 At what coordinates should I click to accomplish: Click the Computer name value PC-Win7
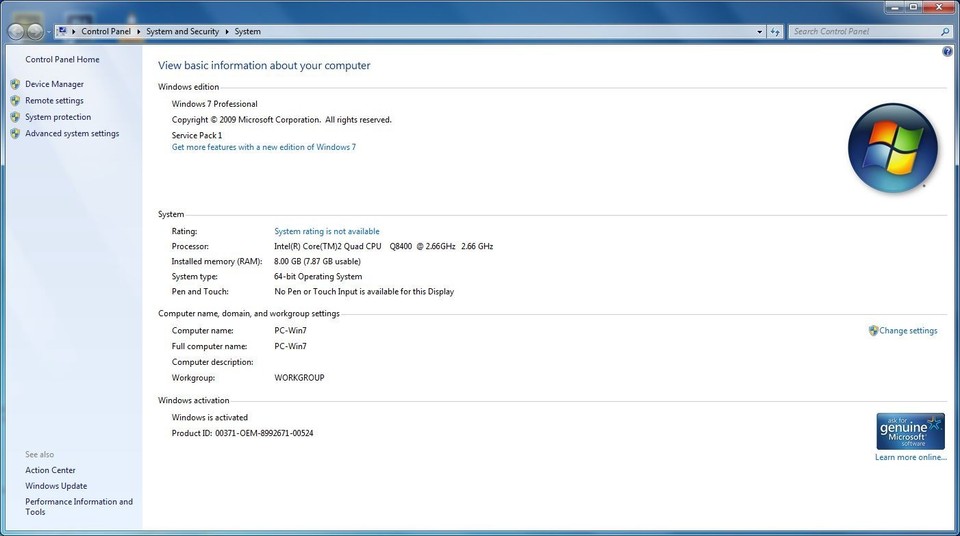(x=290, y=331)
